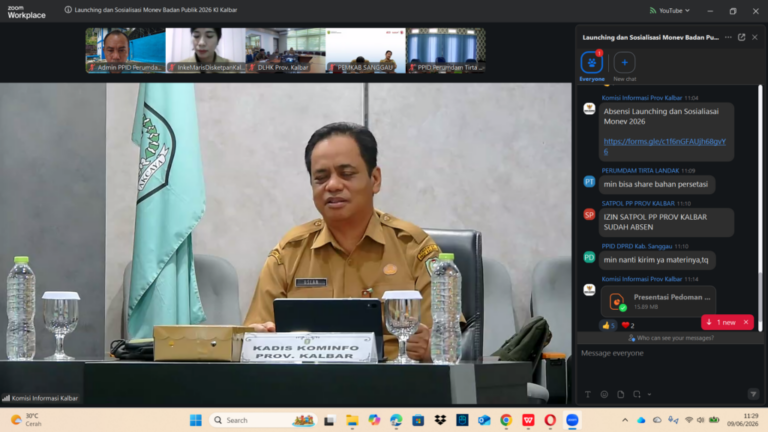
Task: Jump to the 1 new message
Action: tap(721, 322)
